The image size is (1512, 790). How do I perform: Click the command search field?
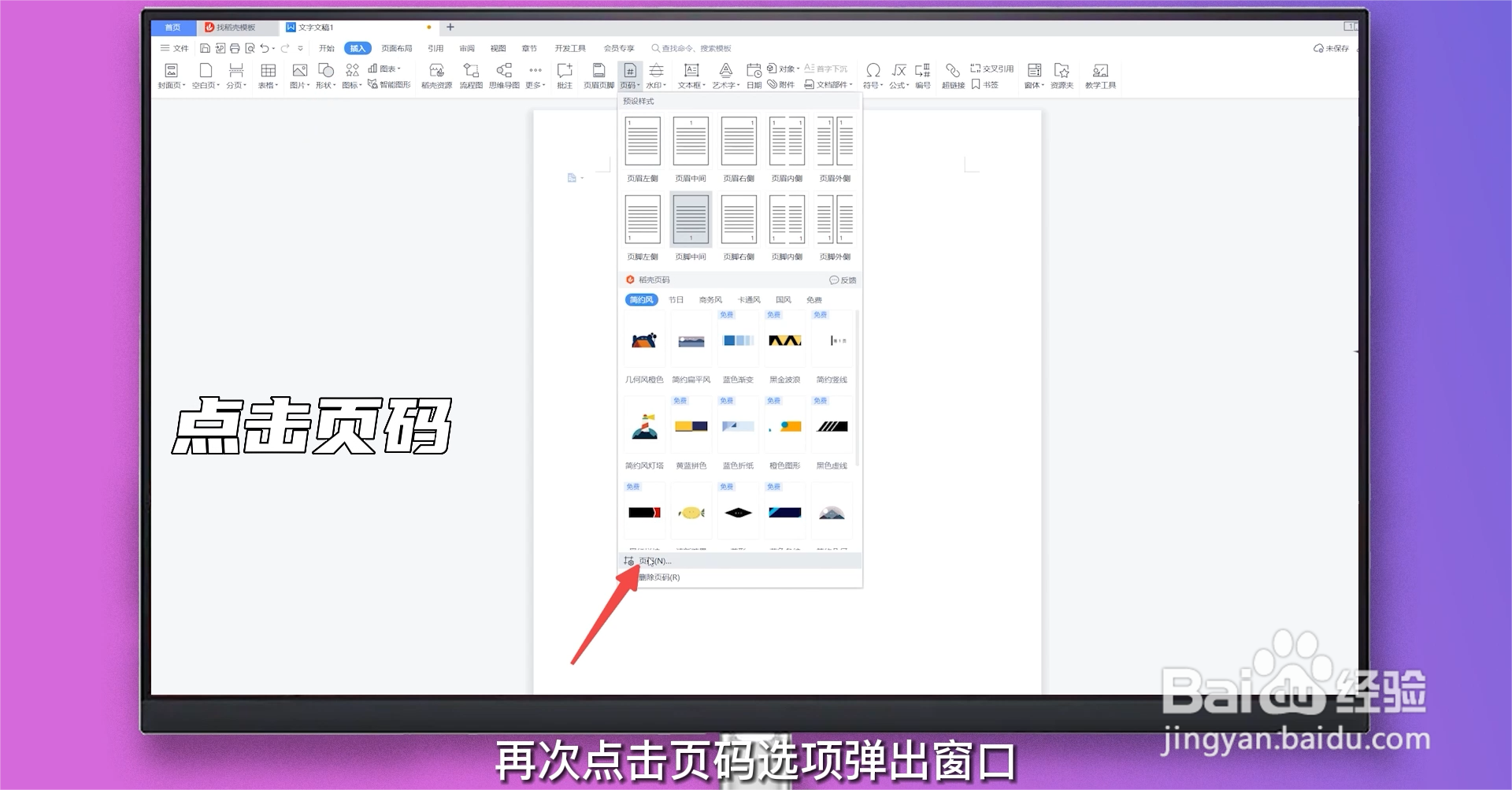point(692,49)
